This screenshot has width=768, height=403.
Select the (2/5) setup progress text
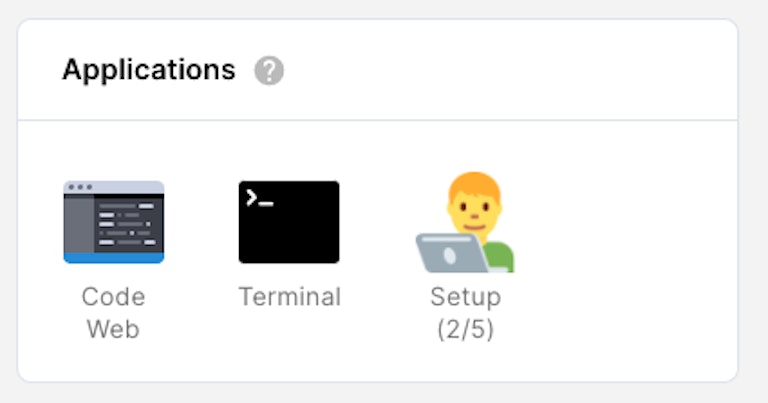coord(465,329)
